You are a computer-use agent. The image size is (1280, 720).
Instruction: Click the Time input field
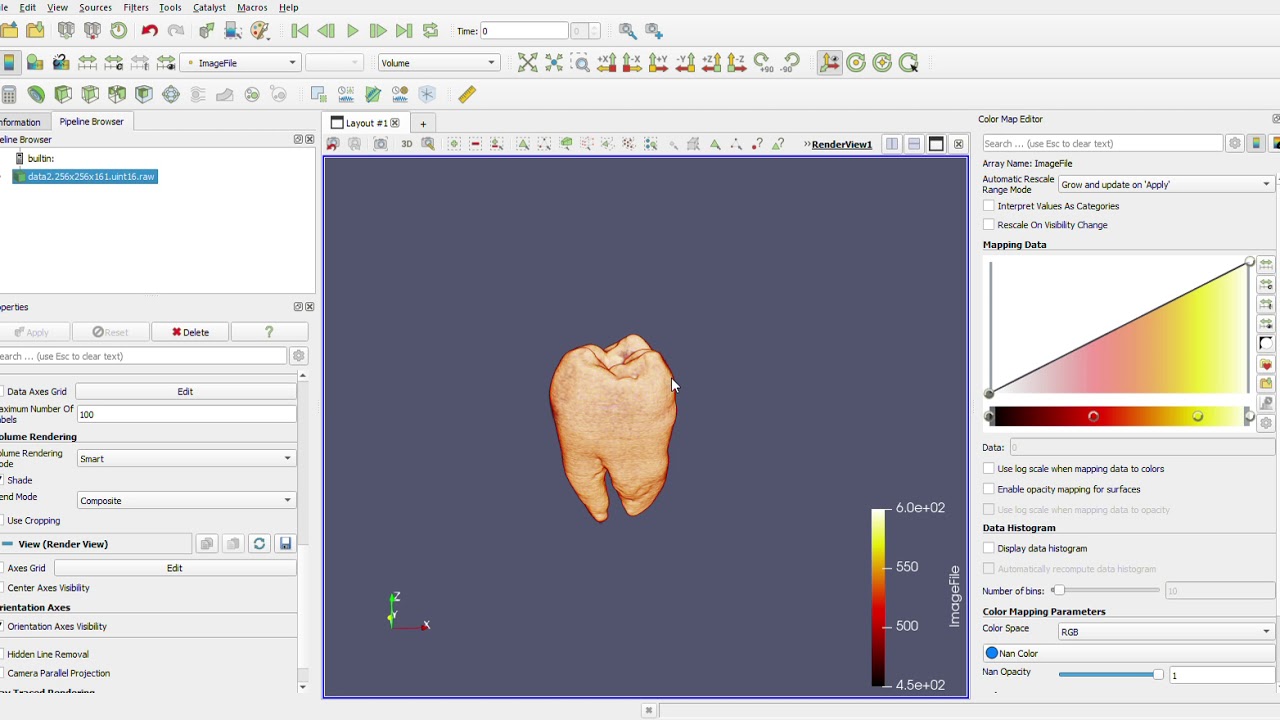(524, 31)
